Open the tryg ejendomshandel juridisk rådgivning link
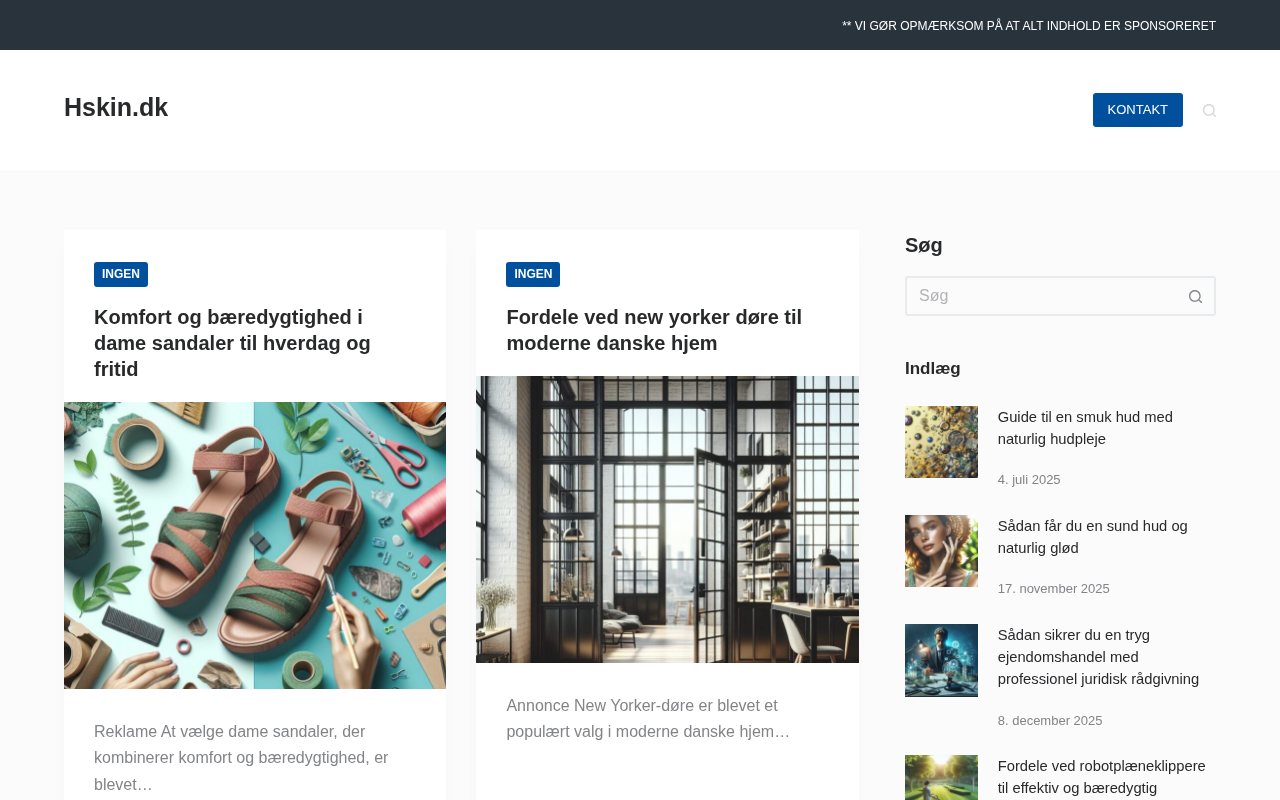1280x800 pixels. [x=1098, y=657]
